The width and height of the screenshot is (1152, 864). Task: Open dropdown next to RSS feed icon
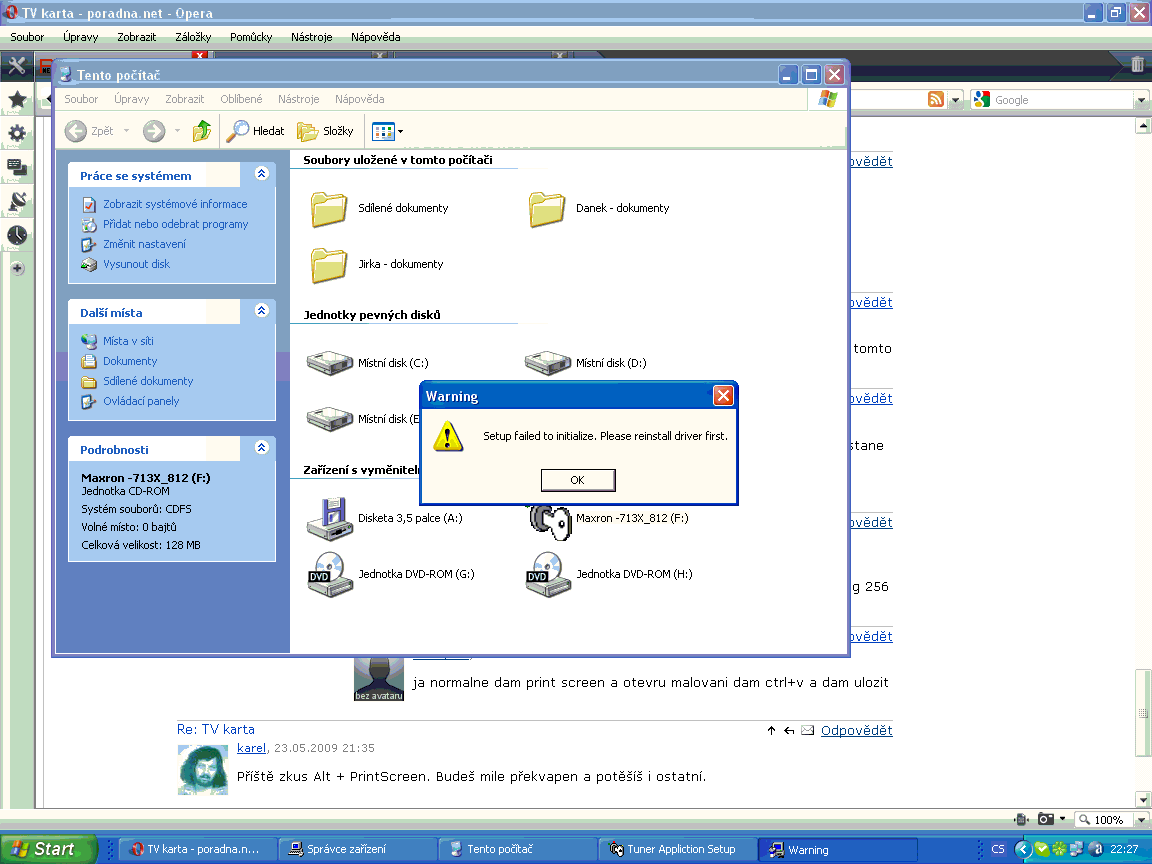[955, 100]
